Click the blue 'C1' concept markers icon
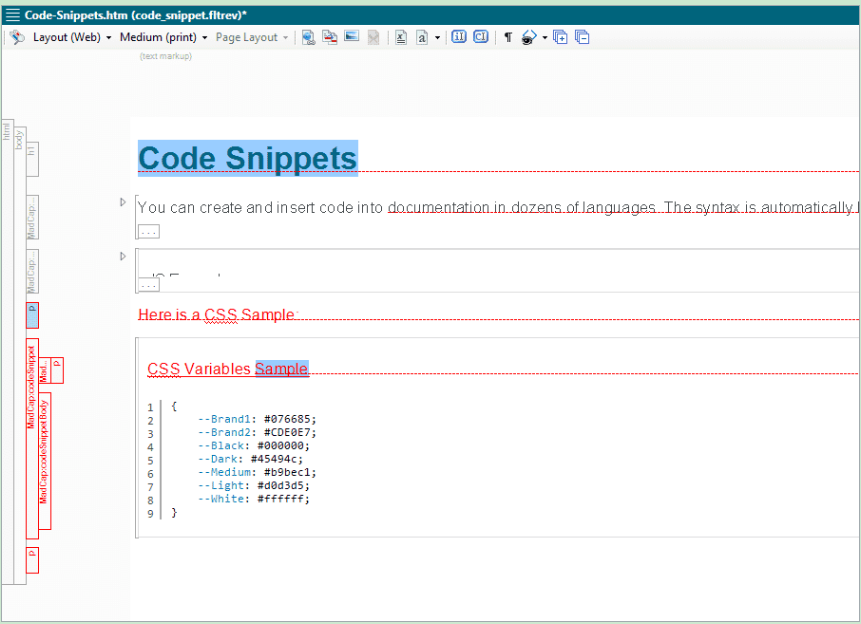The height and width of the screenshot is (624, 861). pos(480,37)
